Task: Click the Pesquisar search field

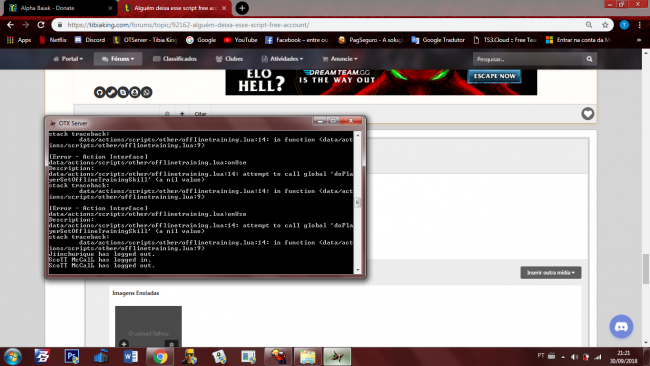Action: coord(527,59)
